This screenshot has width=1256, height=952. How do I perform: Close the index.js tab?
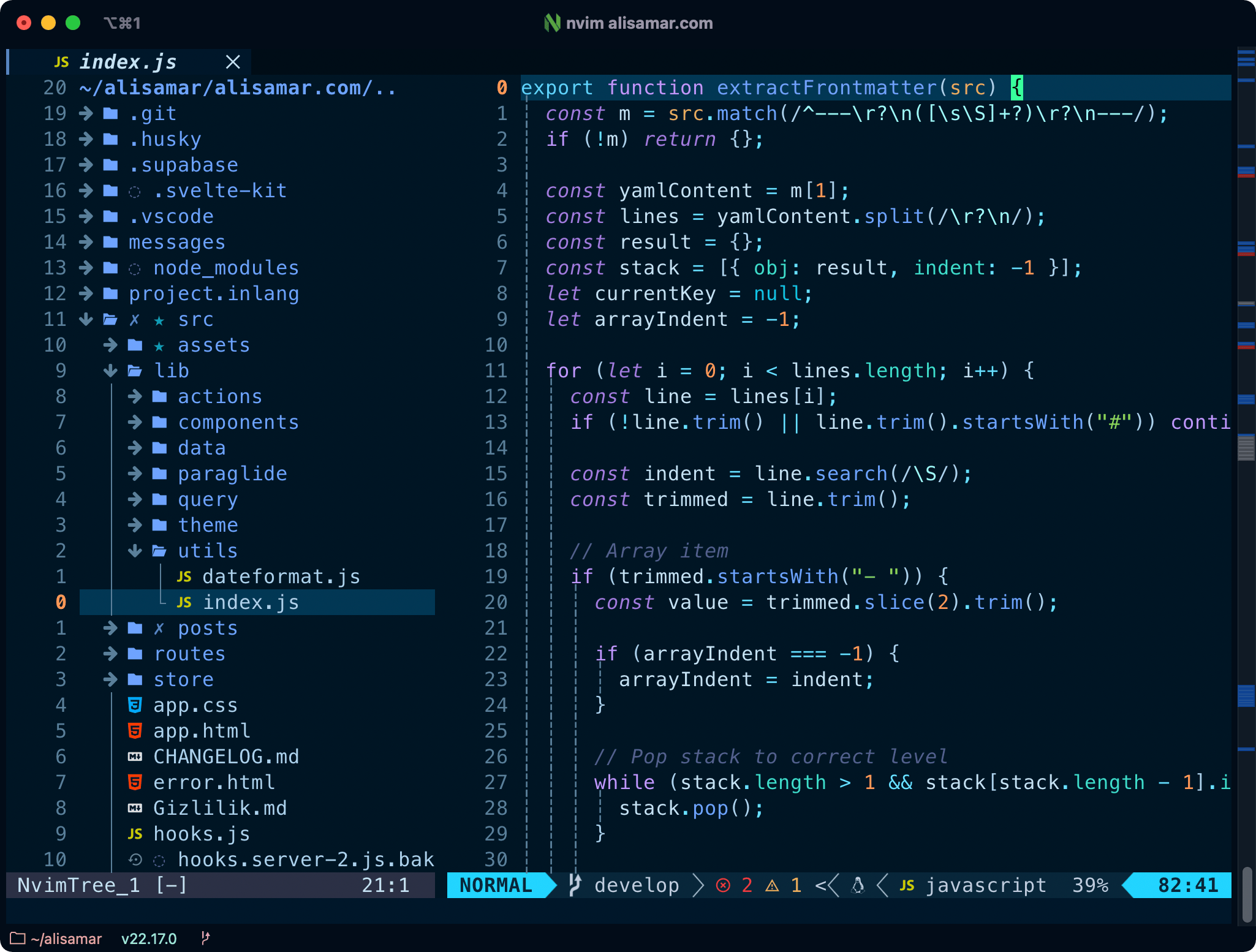(235, 61)
